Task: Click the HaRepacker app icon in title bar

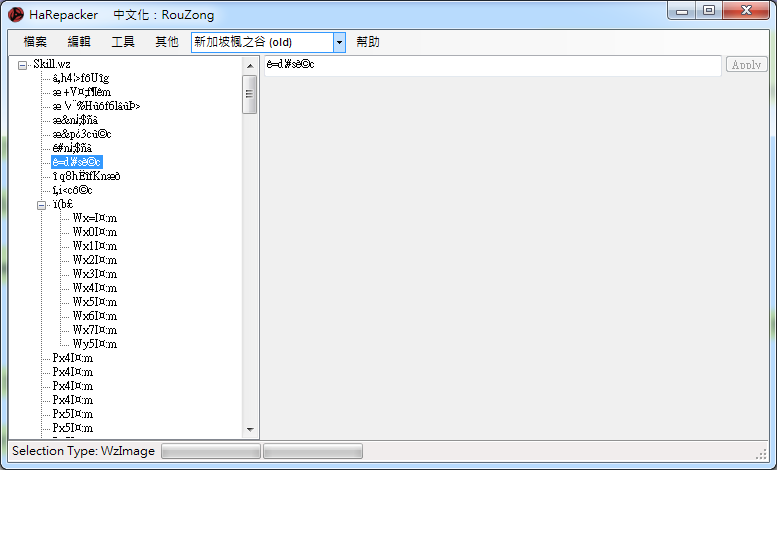Action: click(16, 15)
